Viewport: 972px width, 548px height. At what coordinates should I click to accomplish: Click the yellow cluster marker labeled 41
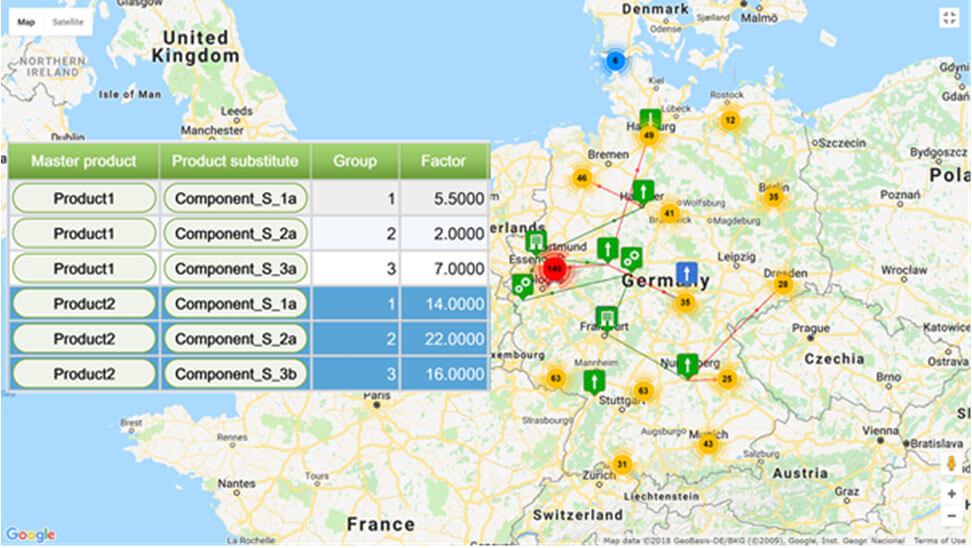click(669, 214)
